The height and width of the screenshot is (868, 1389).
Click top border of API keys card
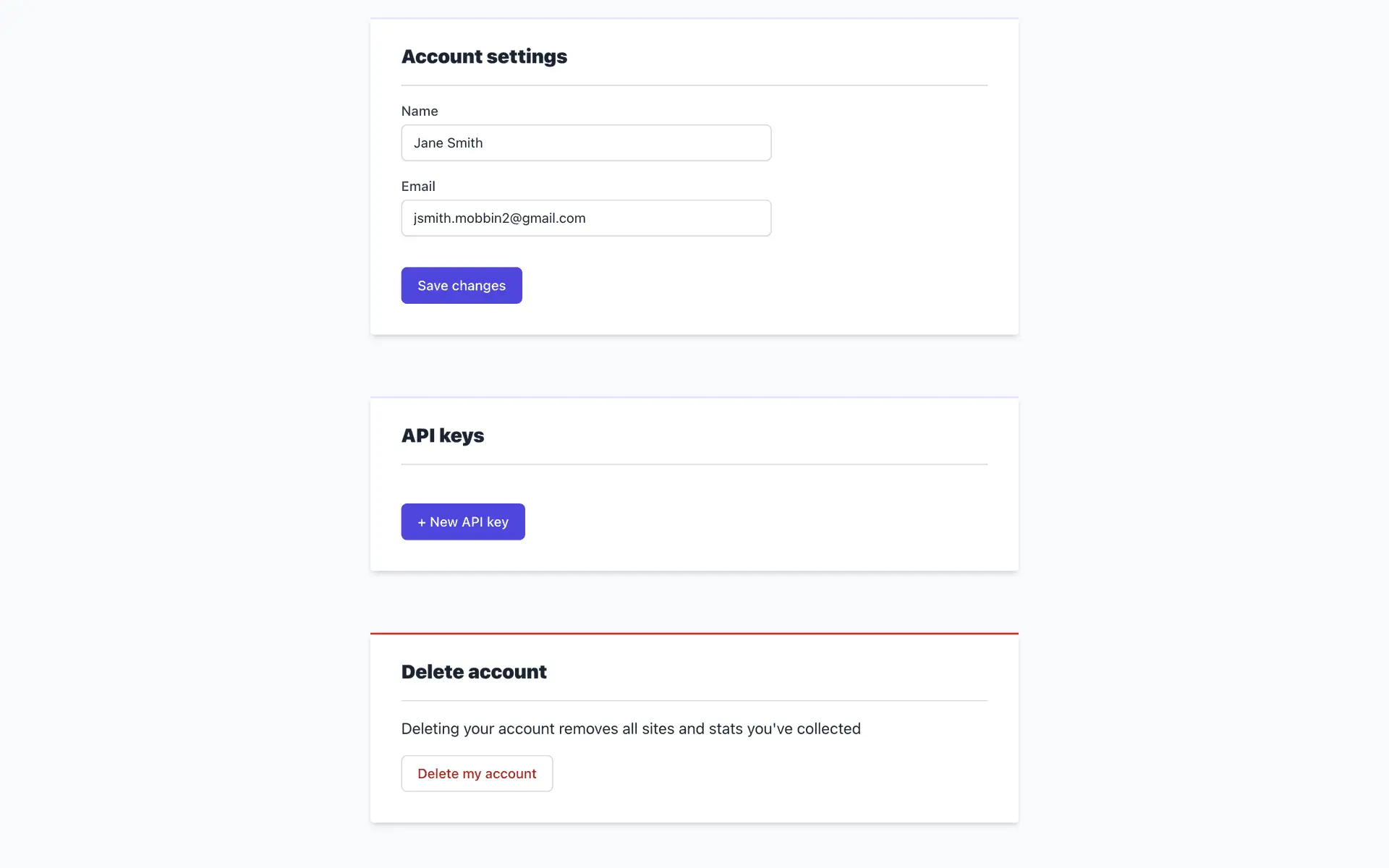click(x=694, y=398)
